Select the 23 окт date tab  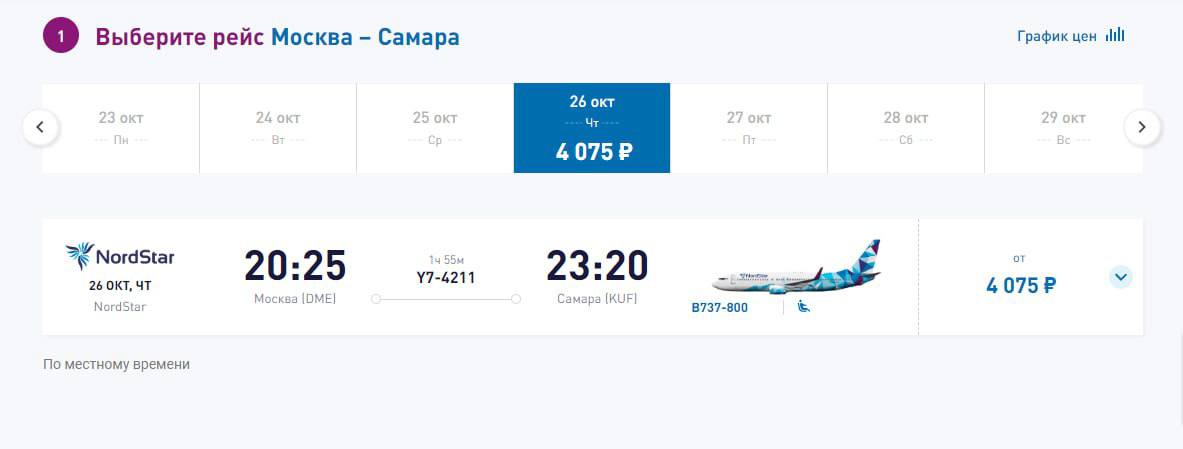point(121,127)
